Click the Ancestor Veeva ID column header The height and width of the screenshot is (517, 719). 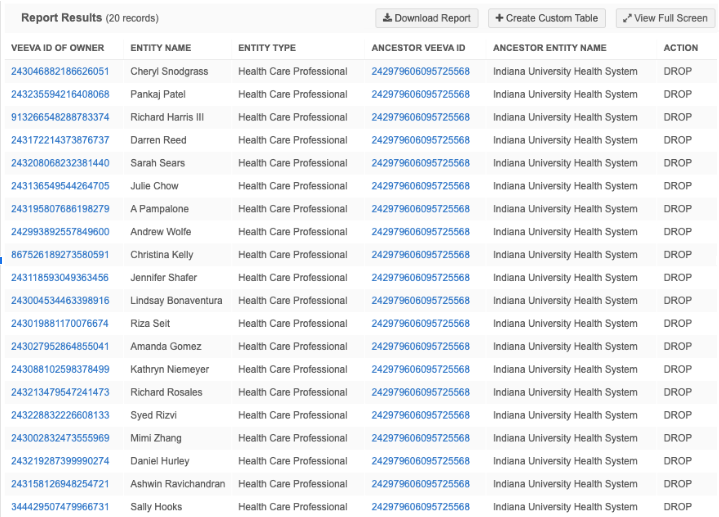coord(418,48)
